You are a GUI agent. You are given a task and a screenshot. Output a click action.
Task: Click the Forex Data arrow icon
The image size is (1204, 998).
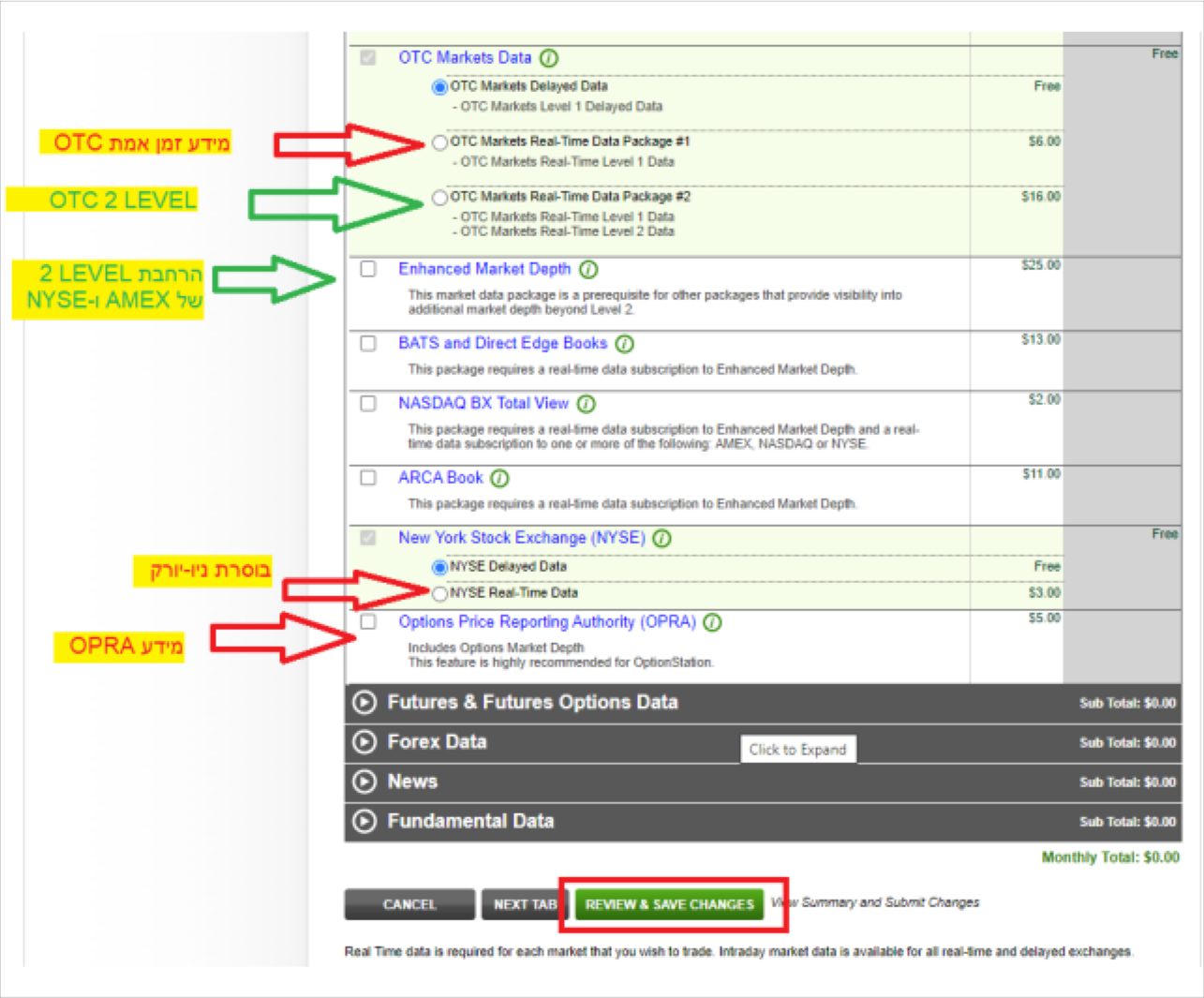point(364,742)
